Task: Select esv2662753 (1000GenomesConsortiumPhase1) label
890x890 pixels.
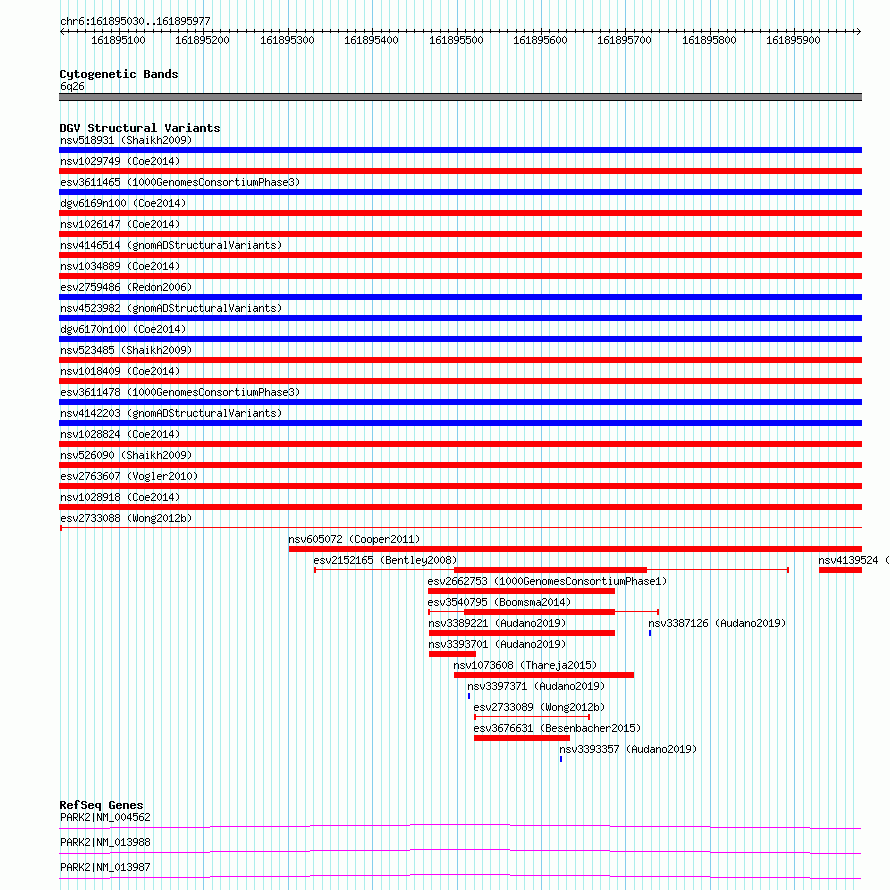Action: tap(547, 581)
